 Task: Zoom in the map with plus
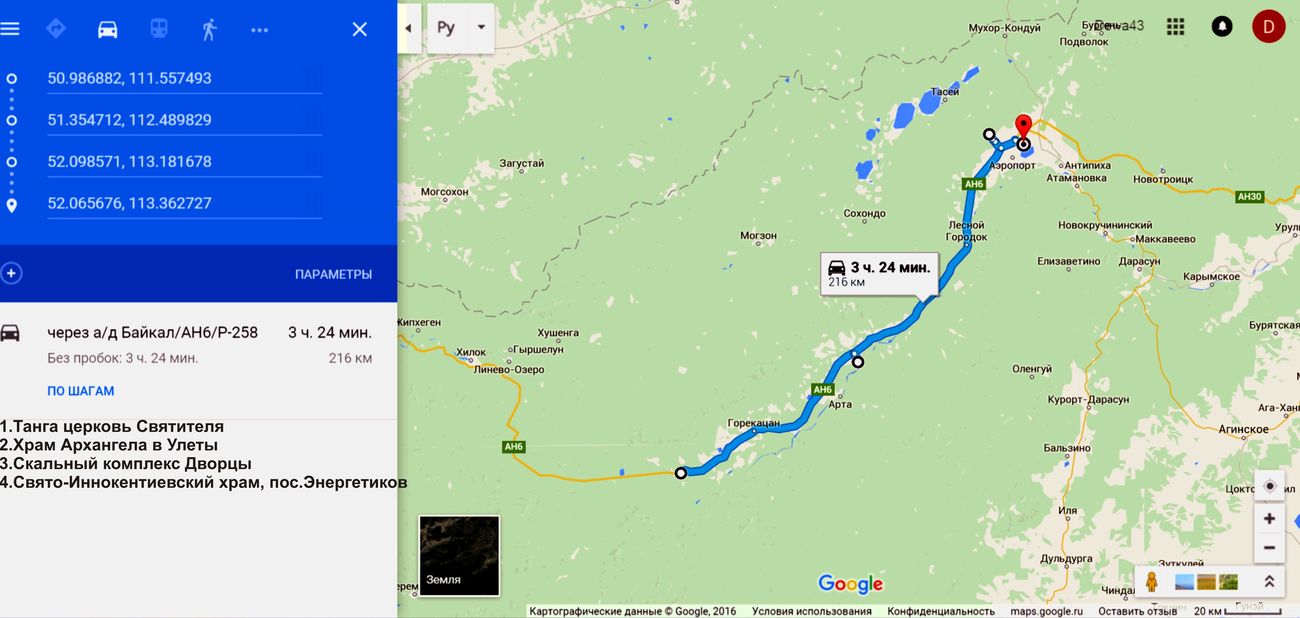click(x=1269, y=519)
